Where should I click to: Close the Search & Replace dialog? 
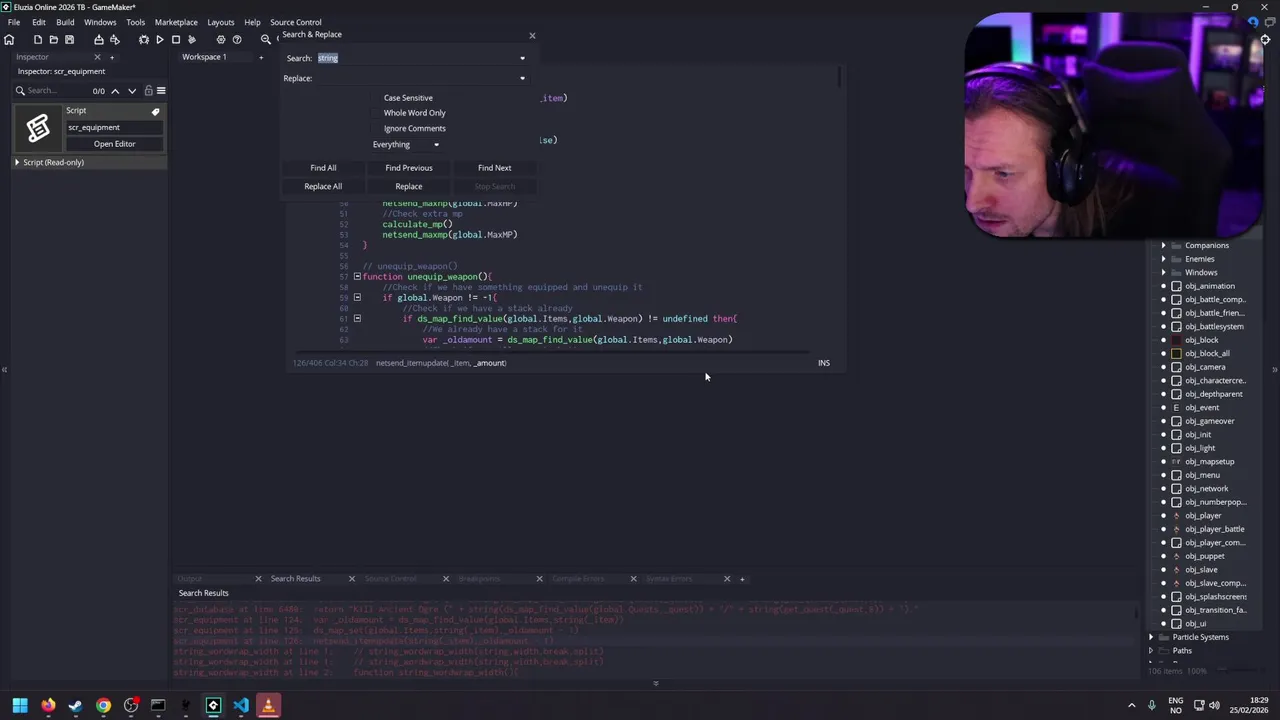tap(532, 35)
